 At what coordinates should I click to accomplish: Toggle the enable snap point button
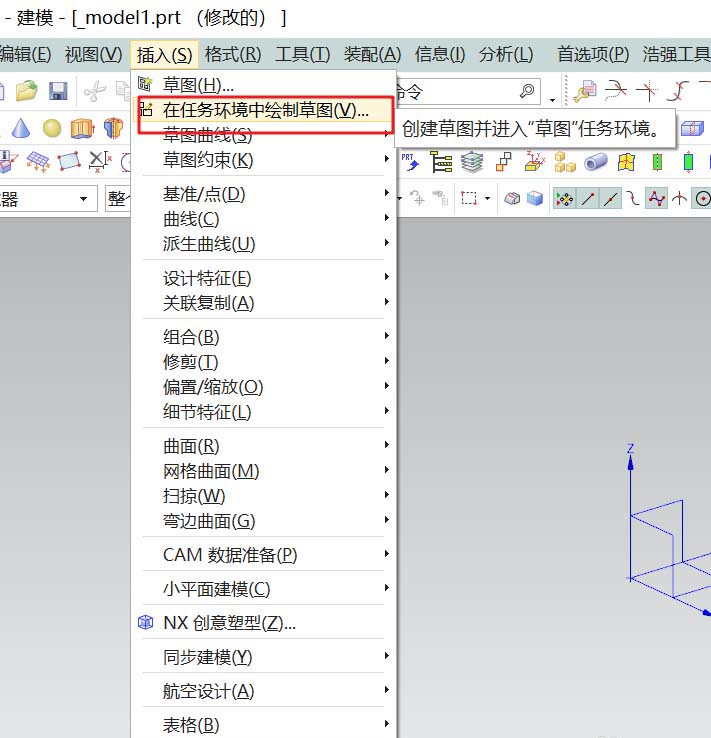point(564,199)
